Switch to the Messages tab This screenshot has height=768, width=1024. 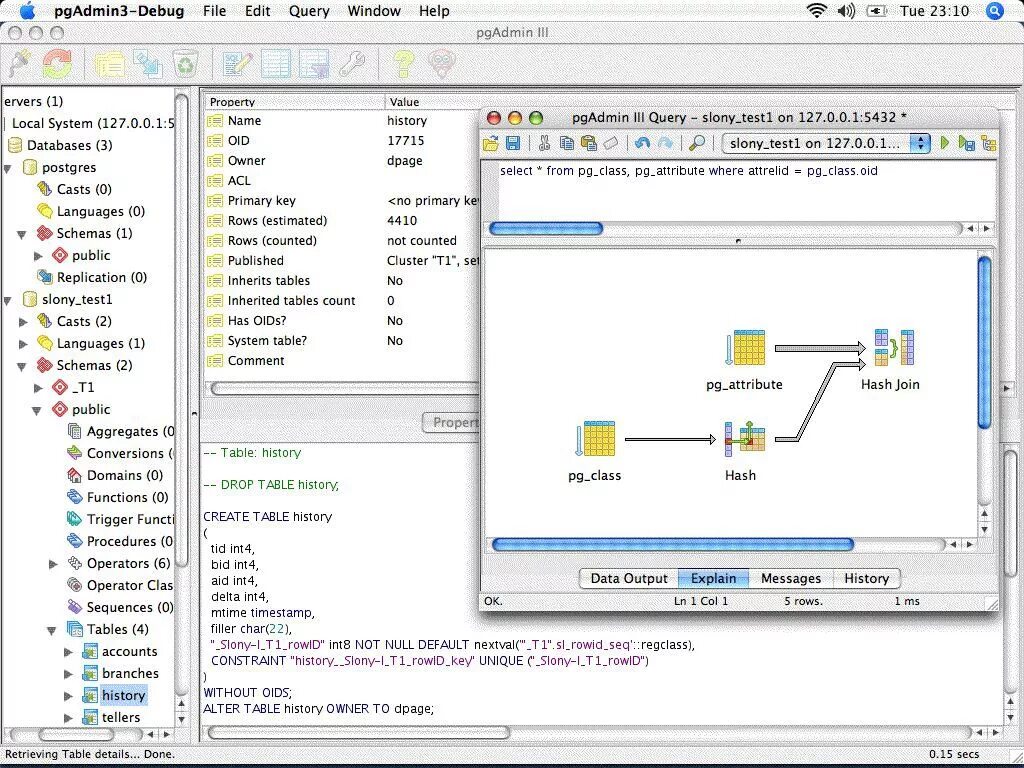(x=791, y=579)
